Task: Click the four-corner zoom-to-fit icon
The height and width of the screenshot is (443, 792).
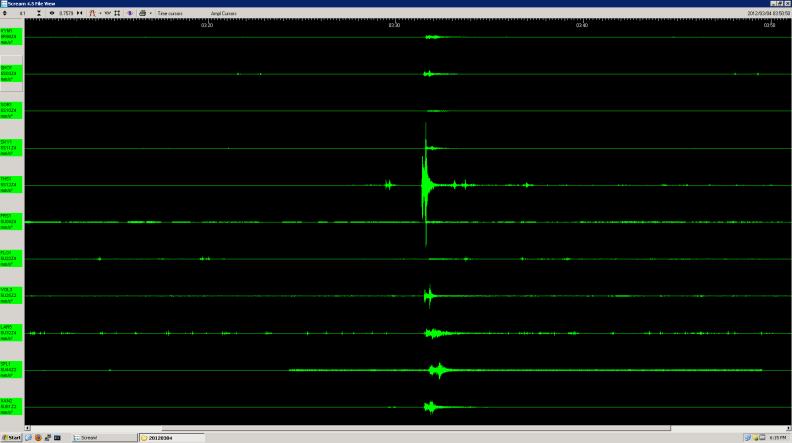Action: pos(117,13)
